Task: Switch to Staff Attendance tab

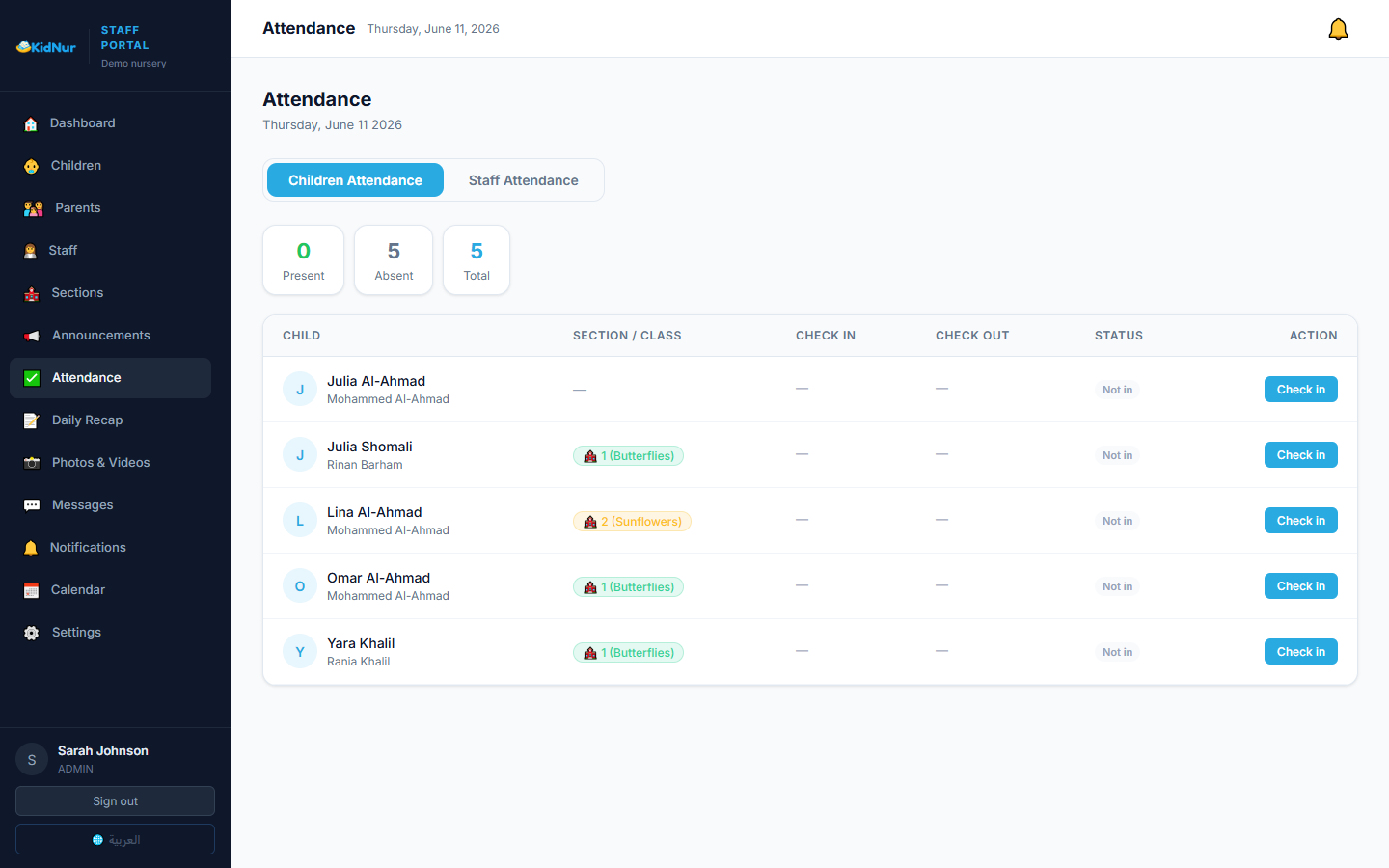Action: [x=524, y=180]
